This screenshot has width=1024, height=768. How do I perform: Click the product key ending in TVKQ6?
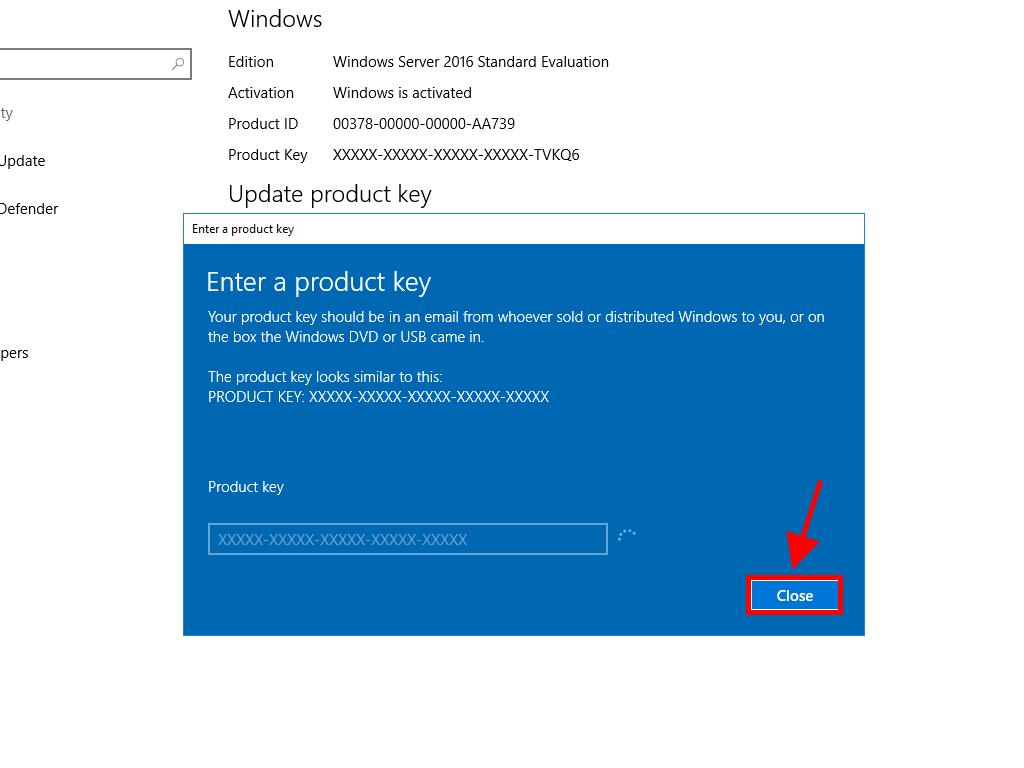click(x=455, y=155)
